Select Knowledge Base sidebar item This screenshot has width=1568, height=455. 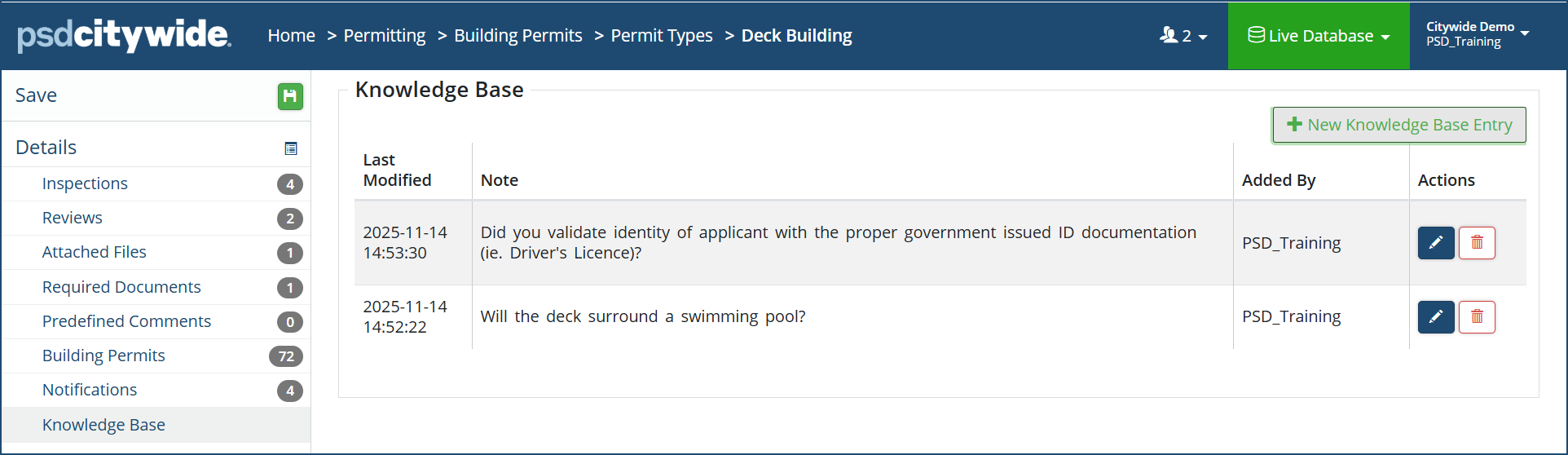click(x=104, y=425)
